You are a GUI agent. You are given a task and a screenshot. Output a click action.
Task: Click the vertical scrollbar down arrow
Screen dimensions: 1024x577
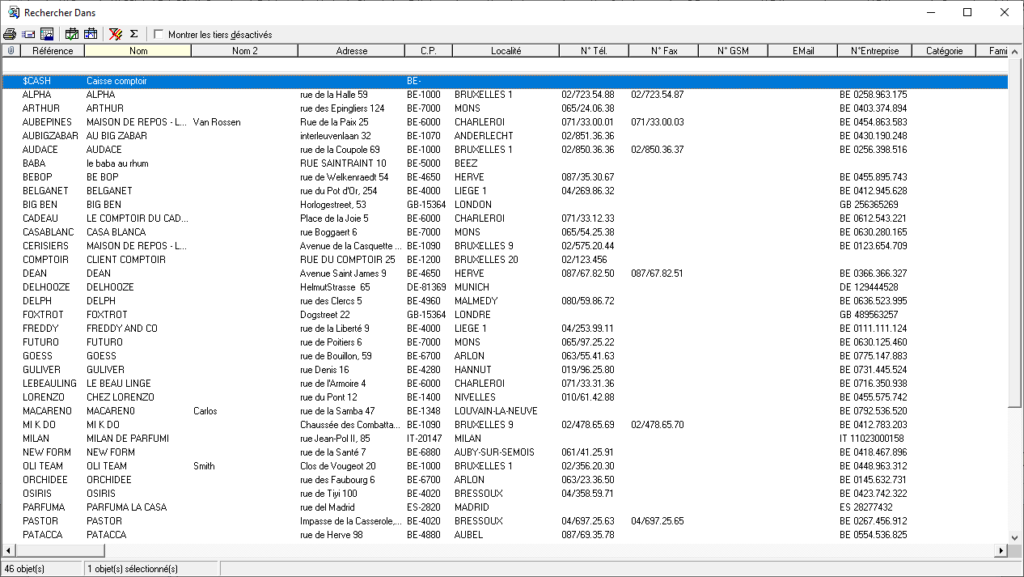1016,536
